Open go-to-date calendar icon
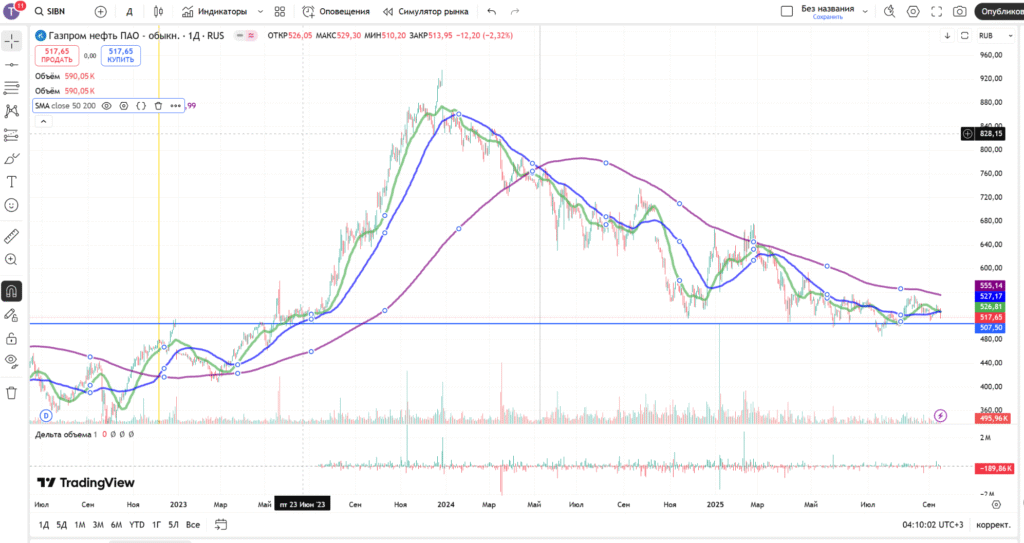 [x=221, y=525]
